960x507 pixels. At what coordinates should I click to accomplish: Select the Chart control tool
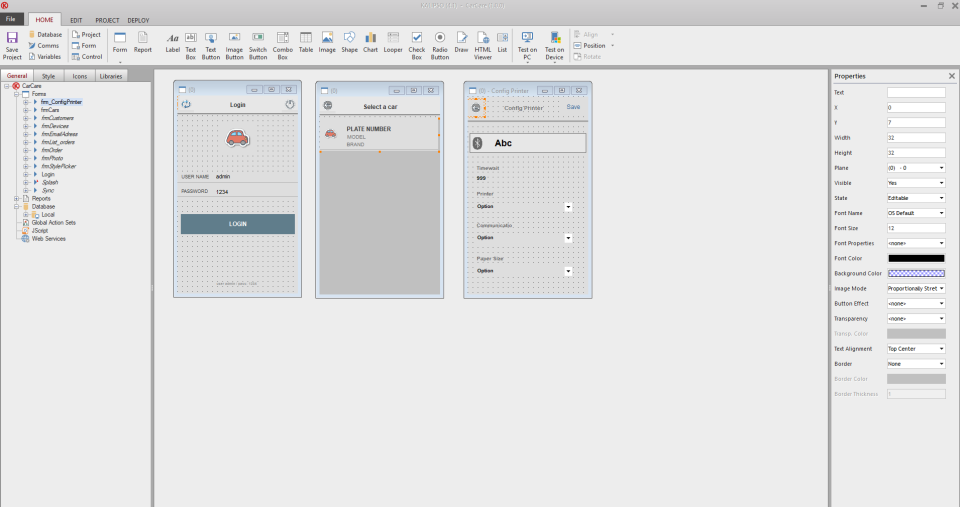click(x=370, y=43)
